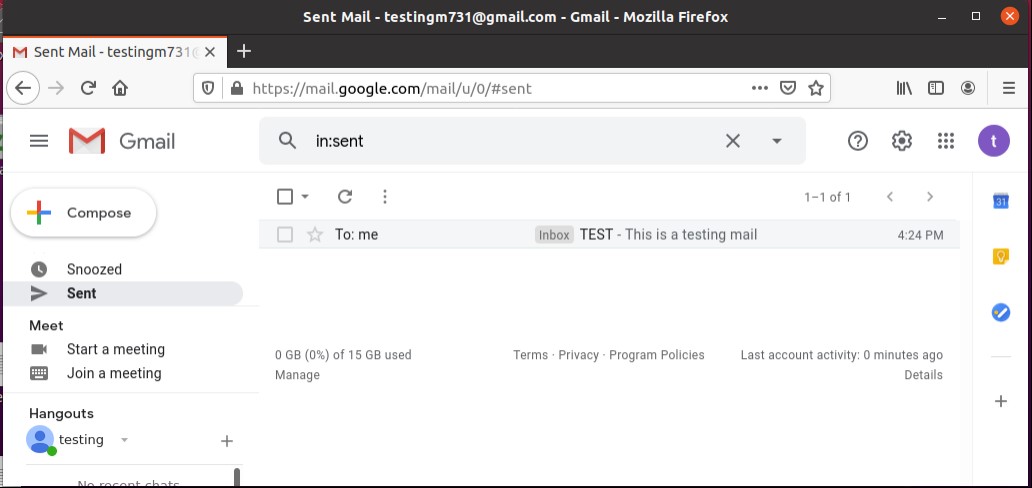
Task: Tick the select-all checkbox
Action: point(285,197)
